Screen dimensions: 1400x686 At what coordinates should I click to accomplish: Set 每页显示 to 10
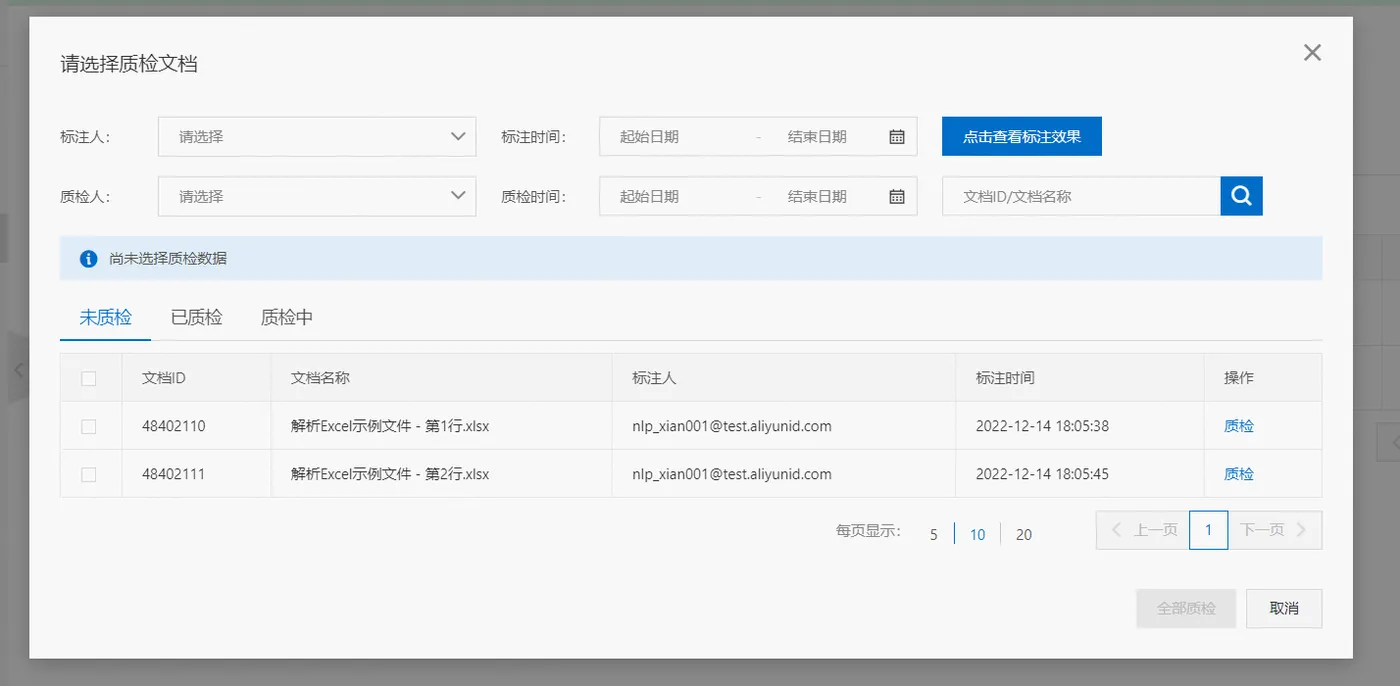click(x=978, y=534)
